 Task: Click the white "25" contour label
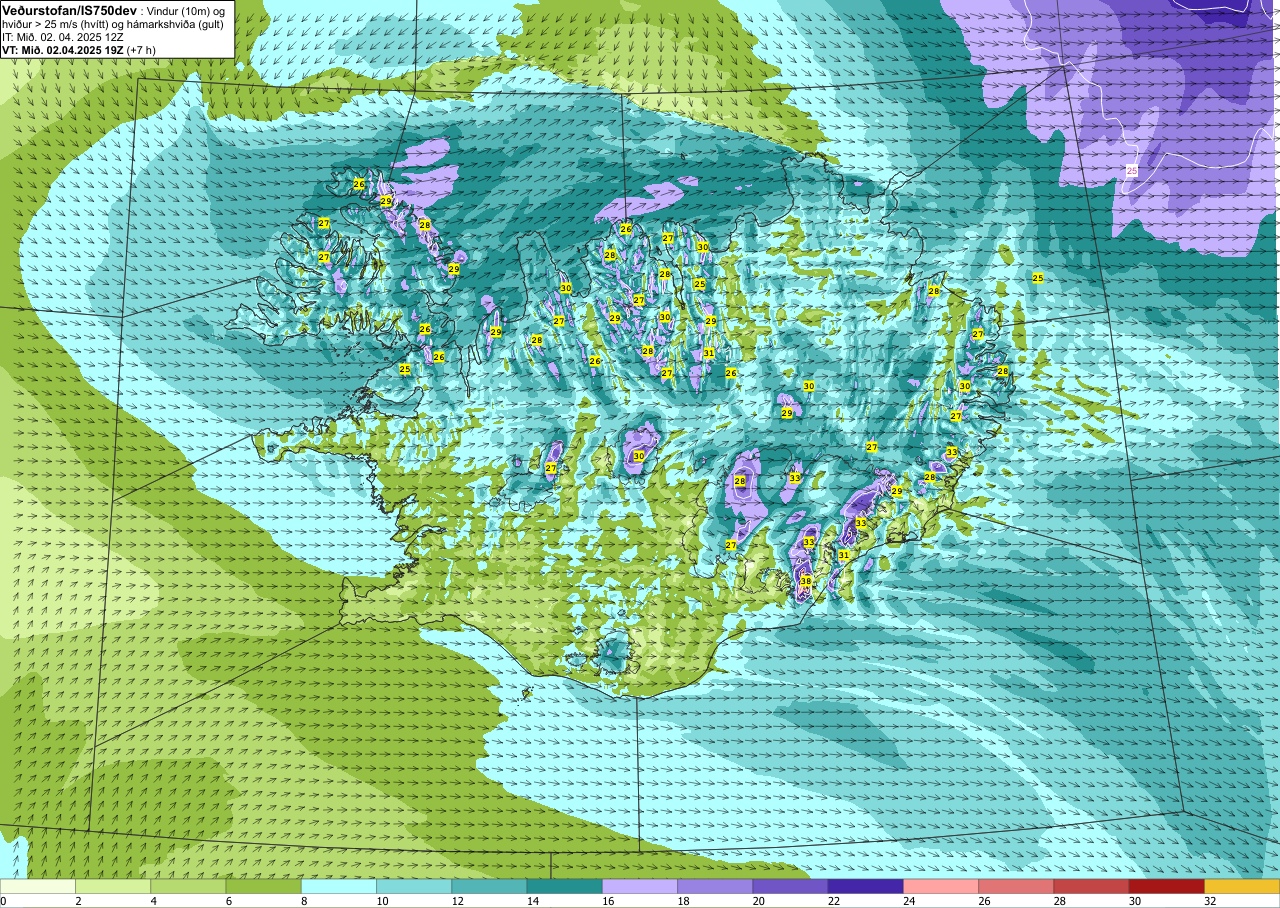pos(1132,171)
